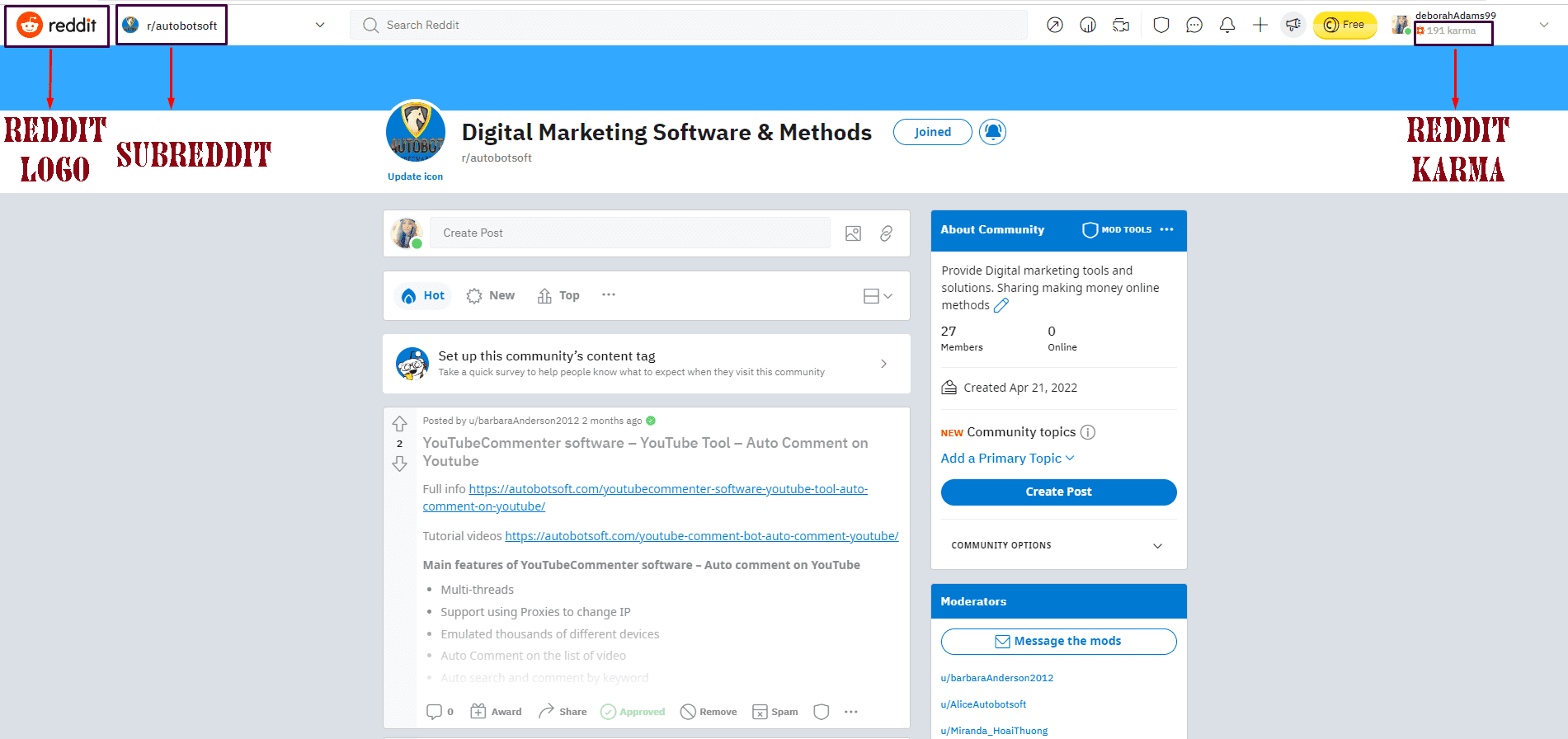Mark the post as Spam

click(775, 712)
